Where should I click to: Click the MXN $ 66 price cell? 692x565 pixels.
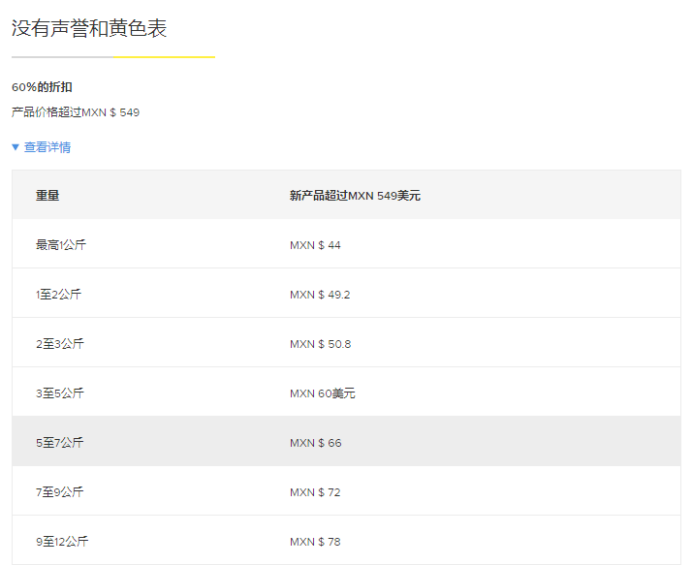click(x=316, y=443)
